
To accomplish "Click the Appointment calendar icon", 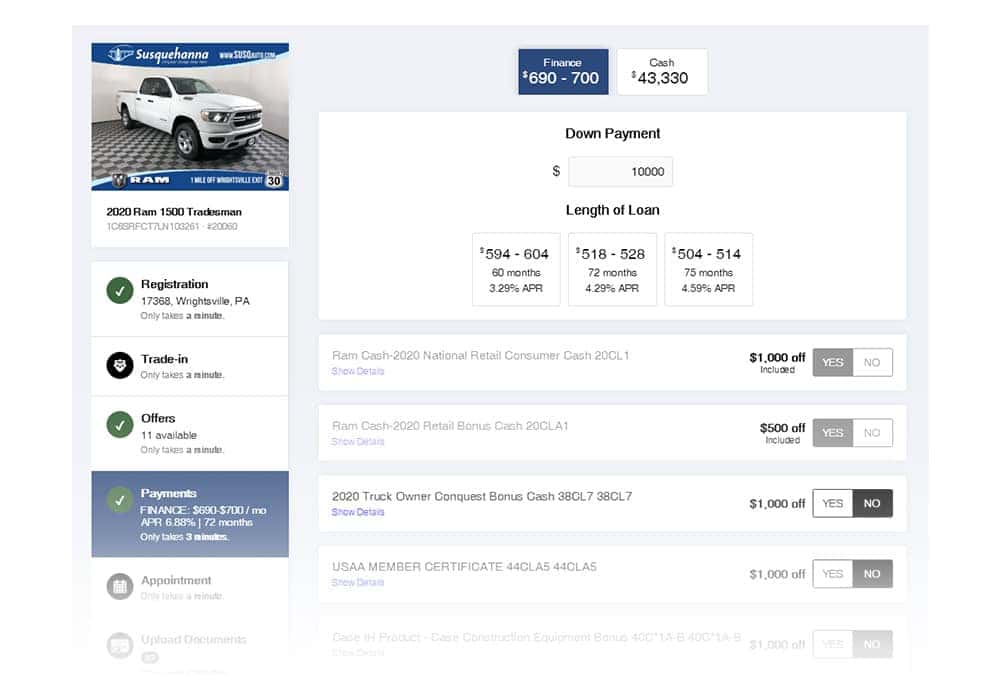I will (x=120, y=587).
